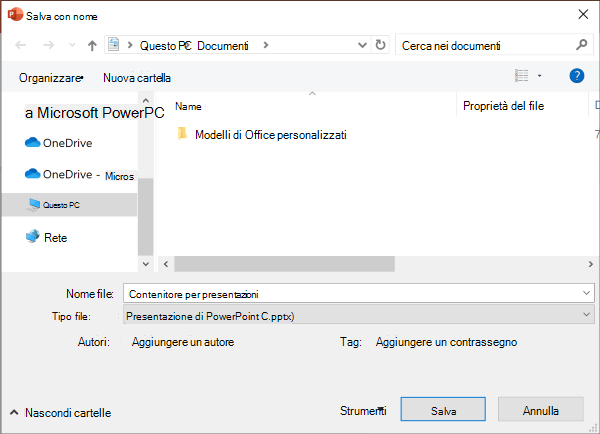This screenshot has height=434, width=600.
Task: Refresh the folder view
Action: [x=380, y=45]
